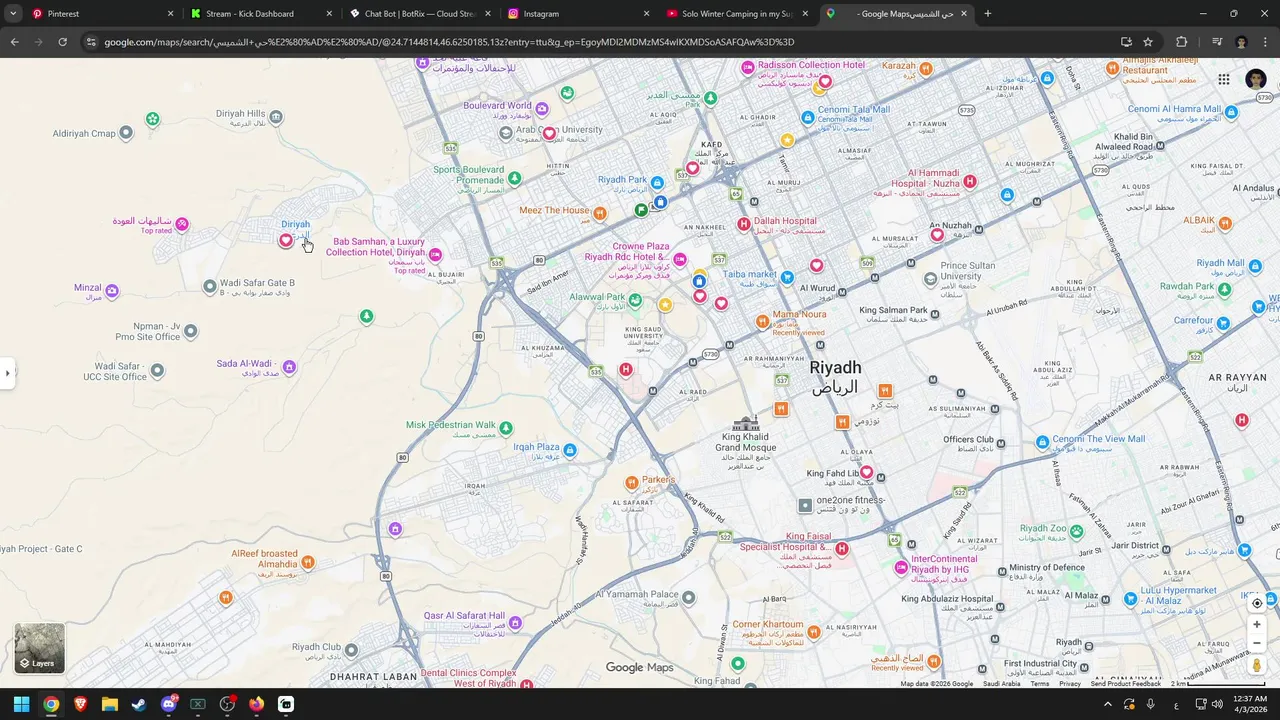Click the Mama Noura restaurant pin
The width and height of the screenshot is (1280, 720).
[x=762, y=321]
